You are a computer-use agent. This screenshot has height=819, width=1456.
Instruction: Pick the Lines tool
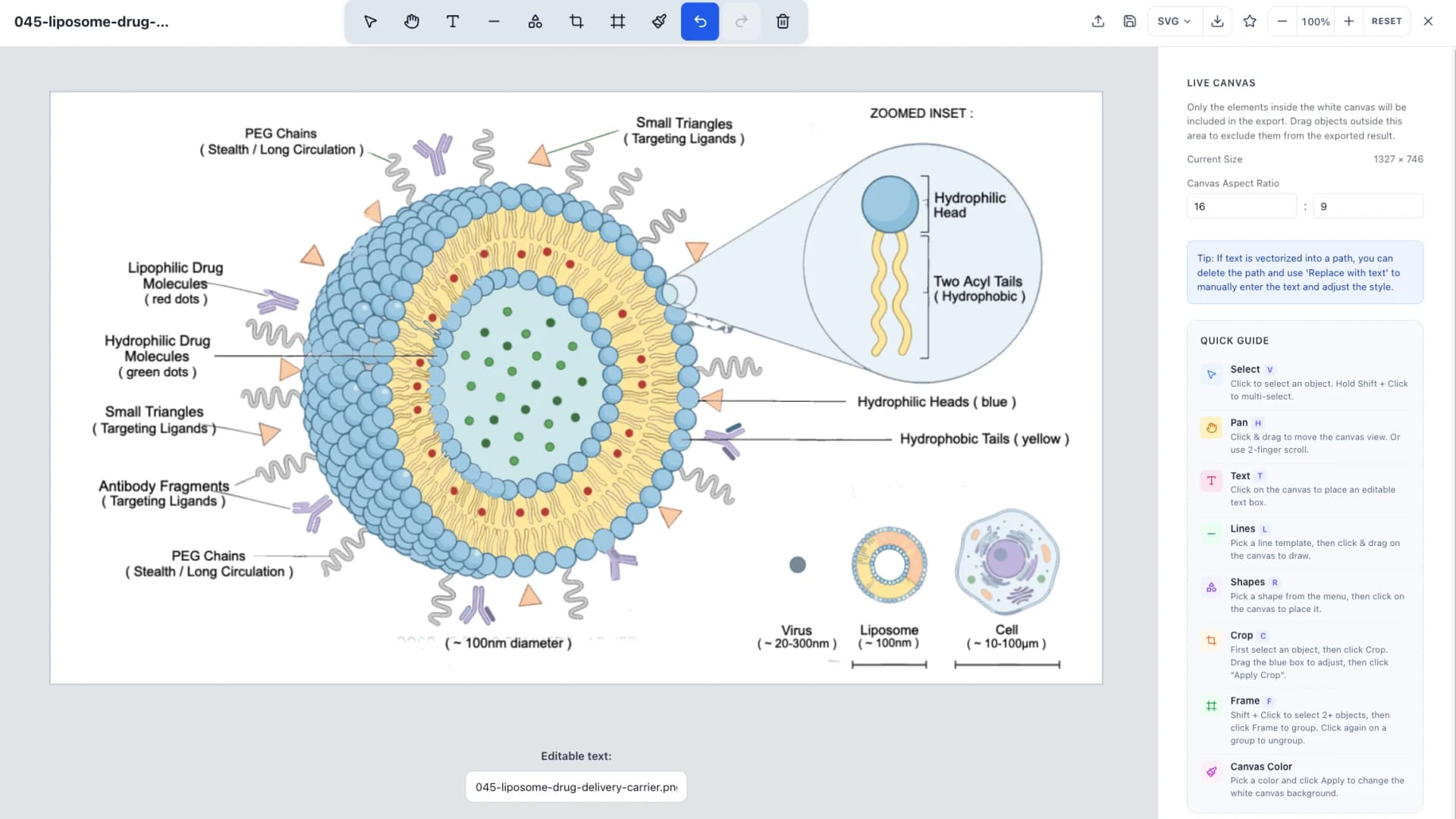[x=494, y=21]
